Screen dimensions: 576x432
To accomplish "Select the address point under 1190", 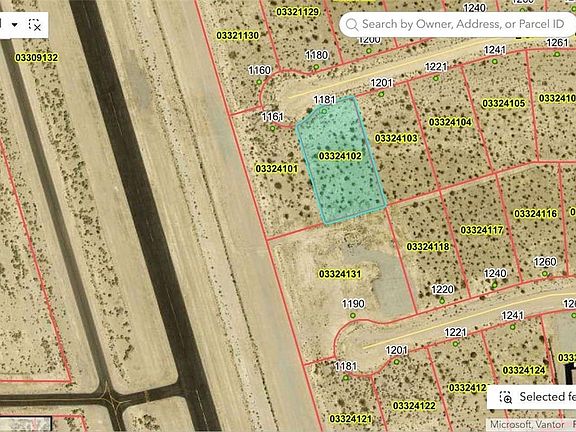I will click(x=353, y=315).
